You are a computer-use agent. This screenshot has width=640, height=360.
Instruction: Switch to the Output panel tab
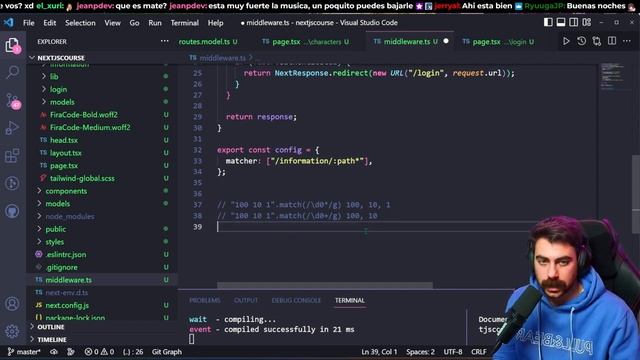tap(246, 300)
